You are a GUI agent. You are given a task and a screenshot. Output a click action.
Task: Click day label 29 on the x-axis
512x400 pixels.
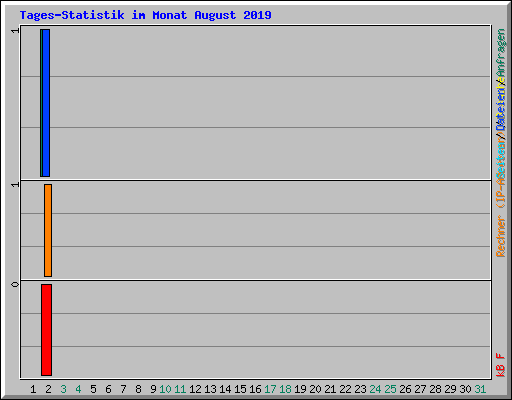(450, 389)
